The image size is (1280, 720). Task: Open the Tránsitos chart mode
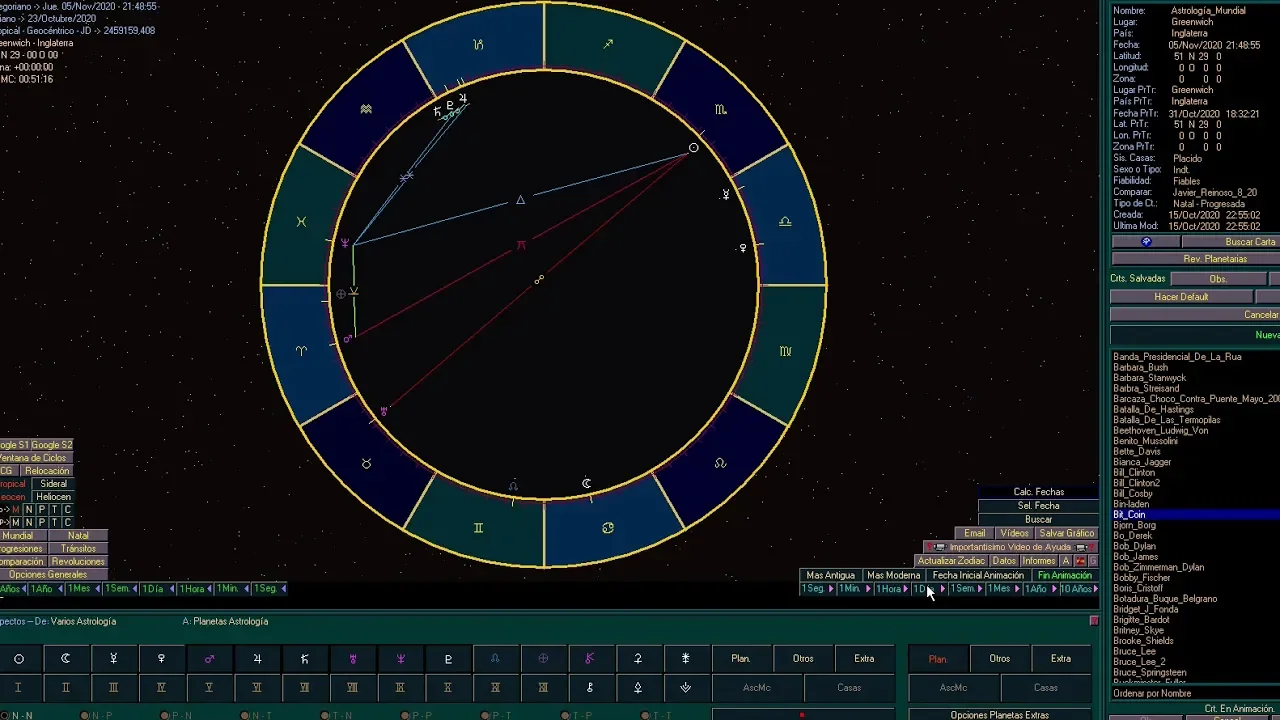click(78, 549)
